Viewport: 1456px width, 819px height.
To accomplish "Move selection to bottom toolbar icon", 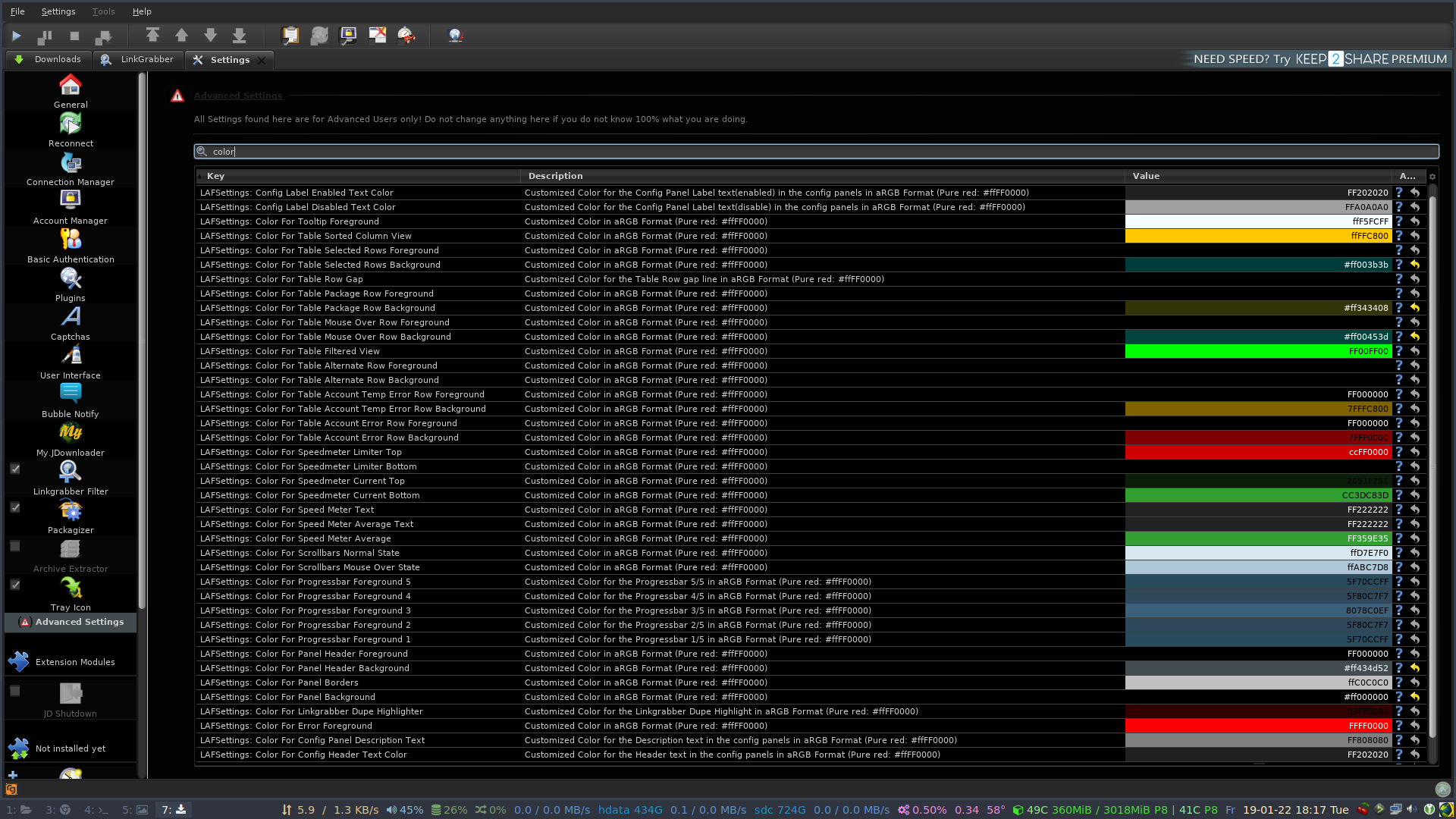I will [x=239, y=35].
